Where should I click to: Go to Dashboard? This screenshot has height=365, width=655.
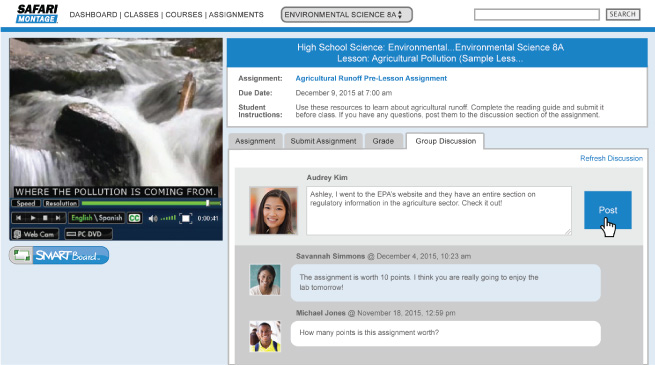point(93,15)
